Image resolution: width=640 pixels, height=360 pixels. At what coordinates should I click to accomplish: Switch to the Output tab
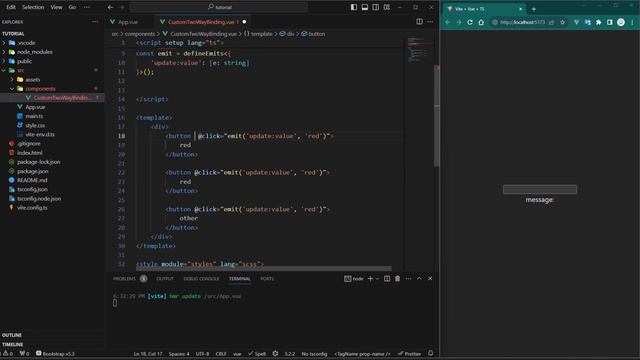[x=165, y=278]
